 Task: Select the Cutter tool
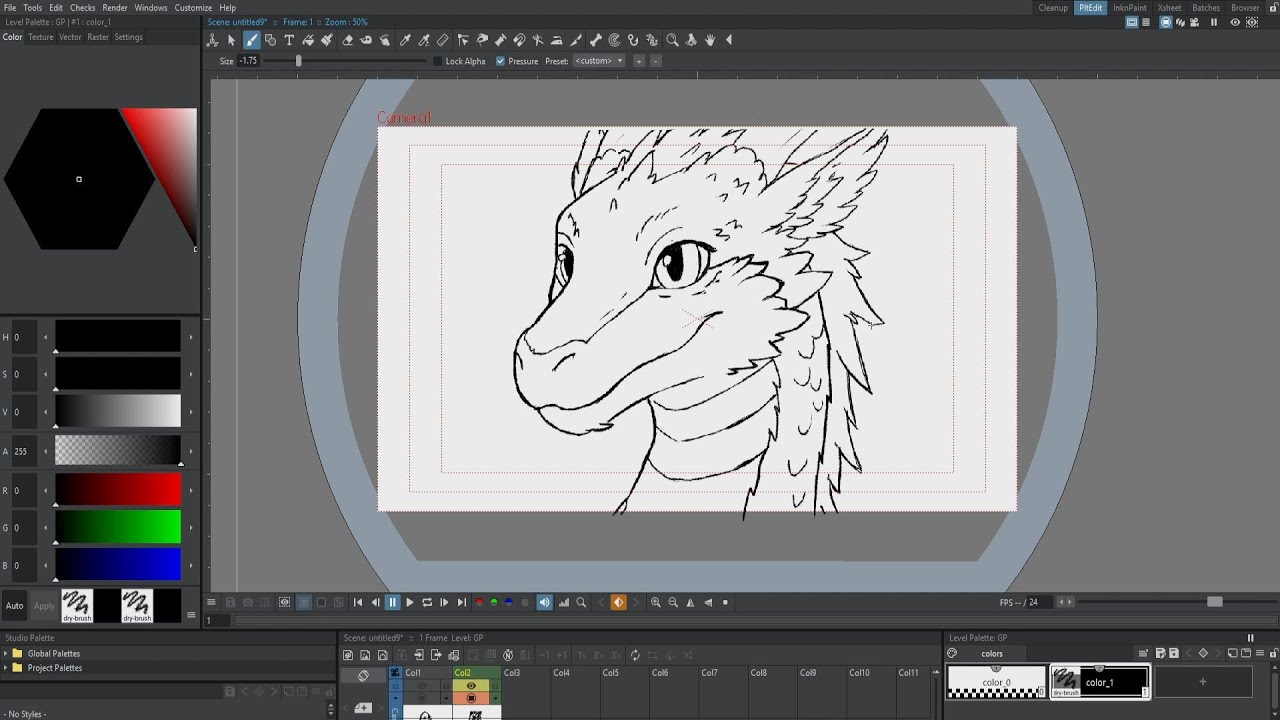pyautogui.click(x=576, y=40)
